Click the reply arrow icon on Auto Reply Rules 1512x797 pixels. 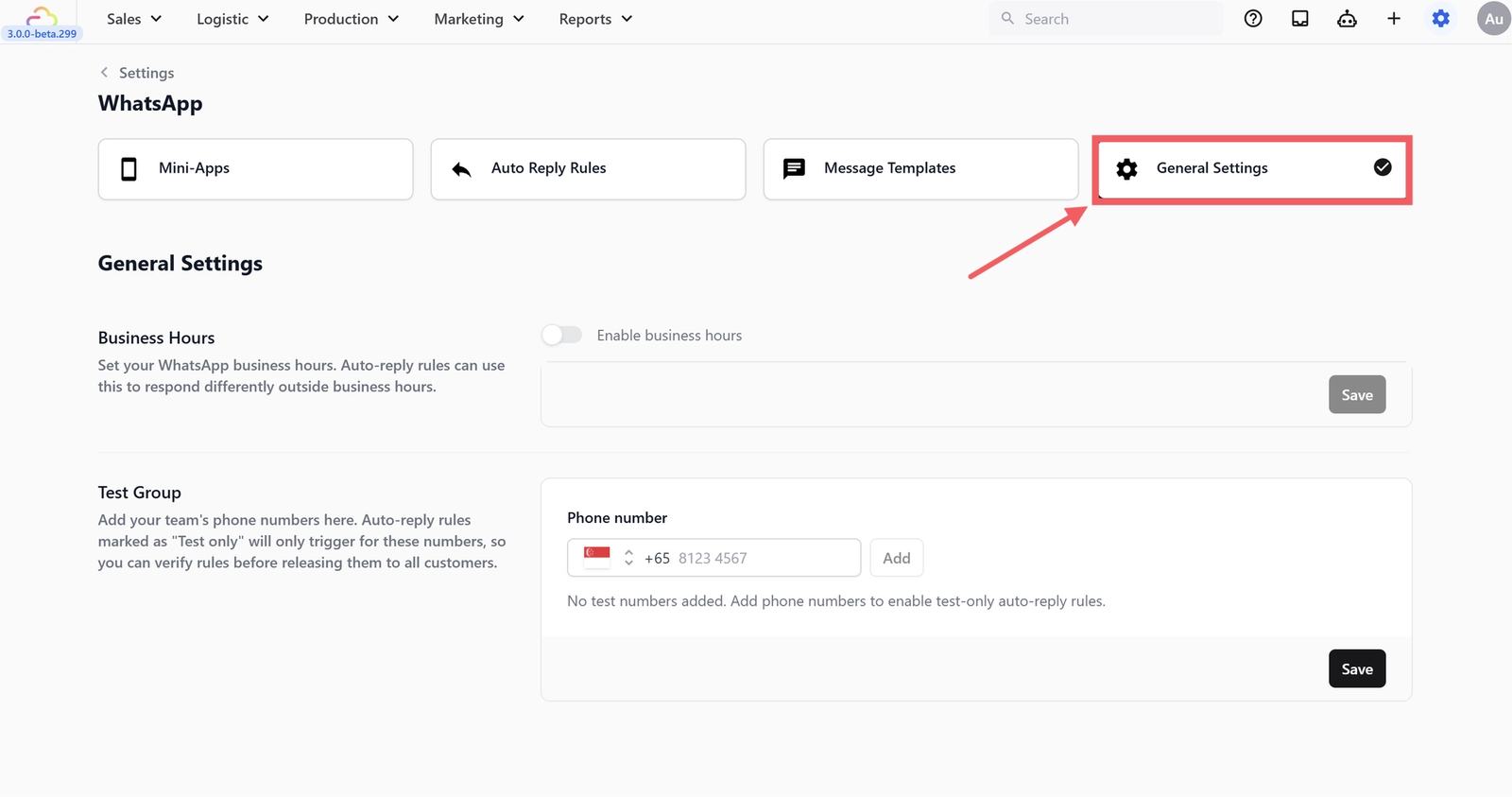point(461,169)
